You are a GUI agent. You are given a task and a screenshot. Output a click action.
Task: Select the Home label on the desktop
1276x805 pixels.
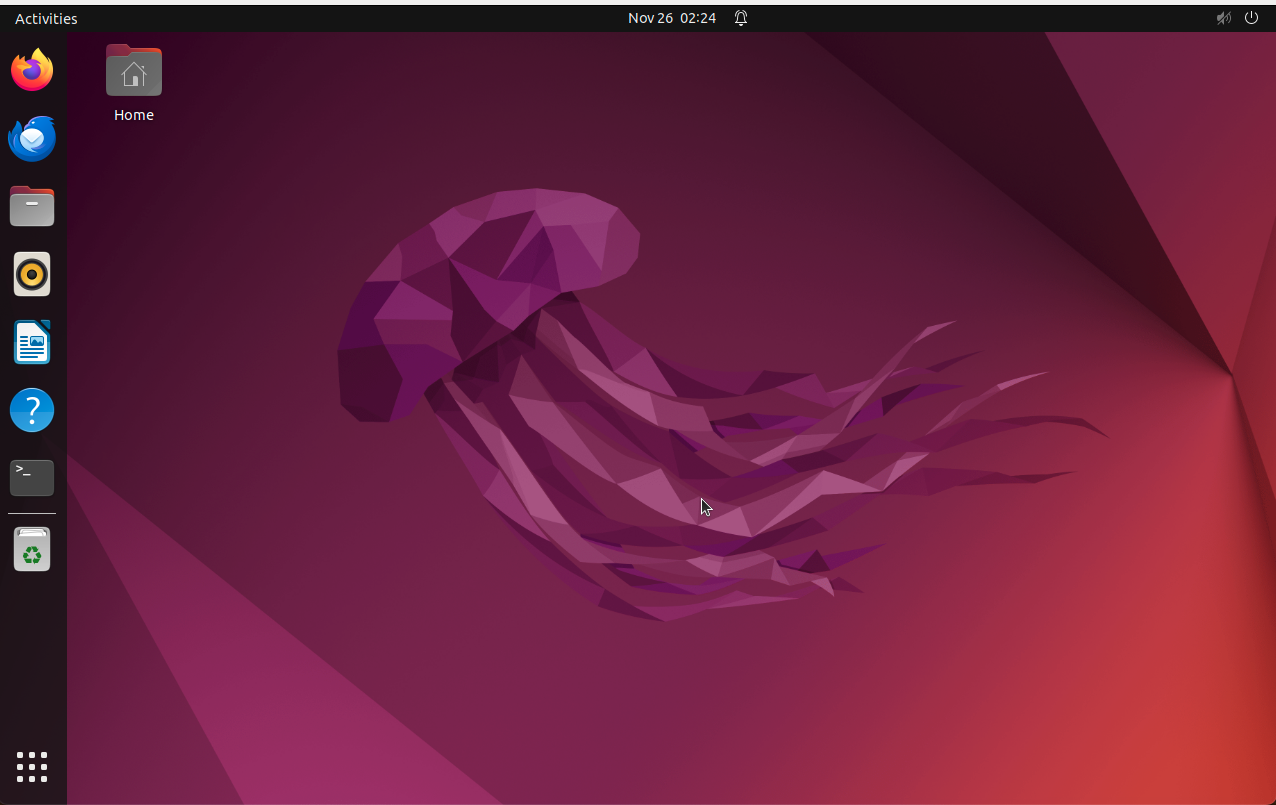coord(134,115)
